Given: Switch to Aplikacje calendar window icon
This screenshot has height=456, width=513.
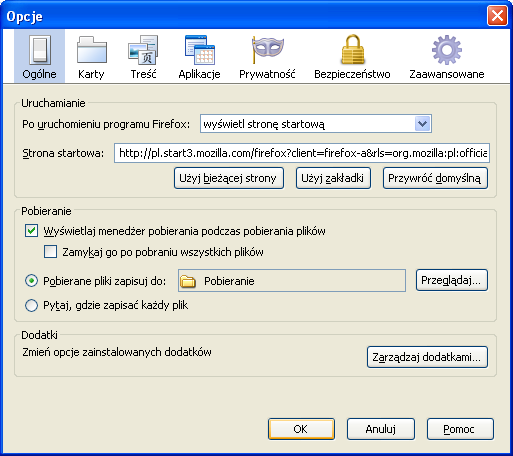Looking at the screenshot, I should (199, 50).
